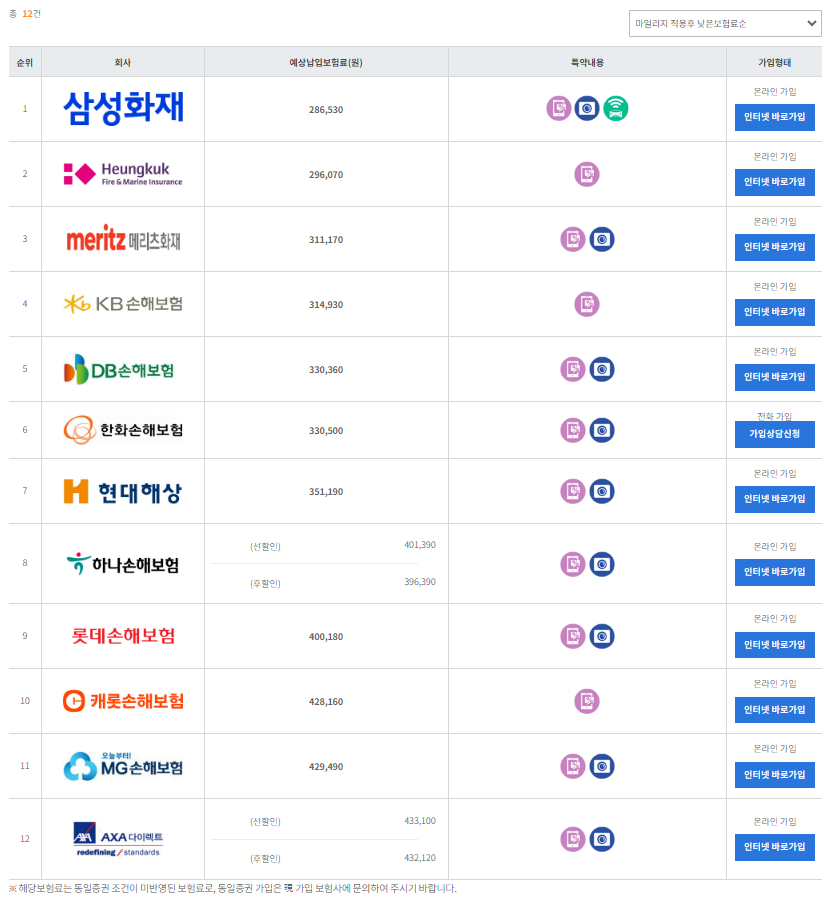Select the premium value 311,170
Image resolution: width=832 pixels, height=903 pixels.
point(326,240)
